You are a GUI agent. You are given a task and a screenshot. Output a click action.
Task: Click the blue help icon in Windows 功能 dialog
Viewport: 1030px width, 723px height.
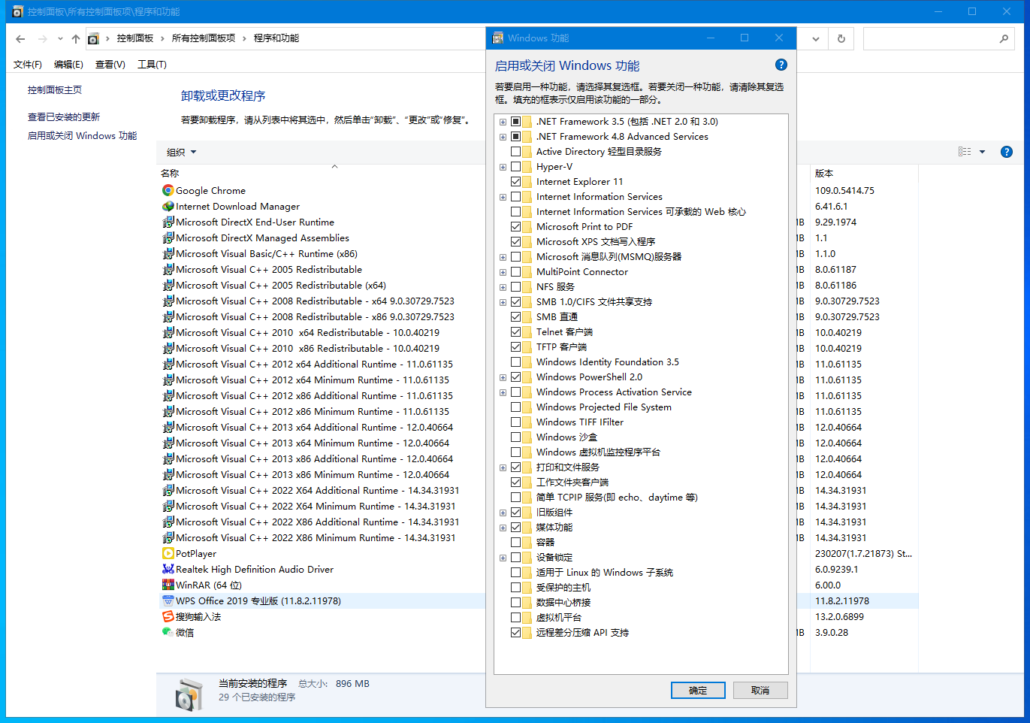(x=781, y=65)
